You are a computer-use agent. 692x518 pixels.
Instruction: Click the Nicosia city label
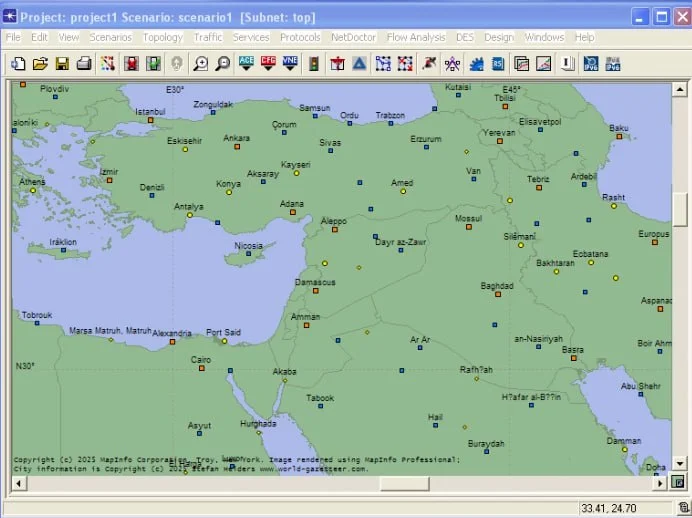[248, 246]
